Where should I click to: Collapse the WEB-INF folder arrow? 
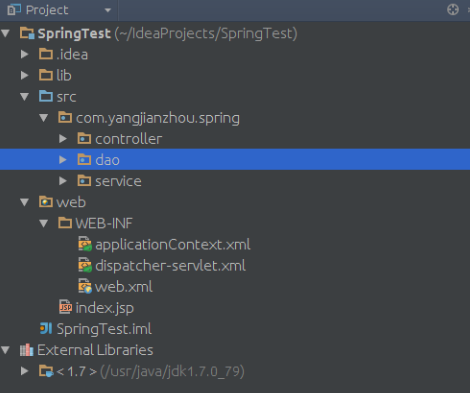point(44,223)
